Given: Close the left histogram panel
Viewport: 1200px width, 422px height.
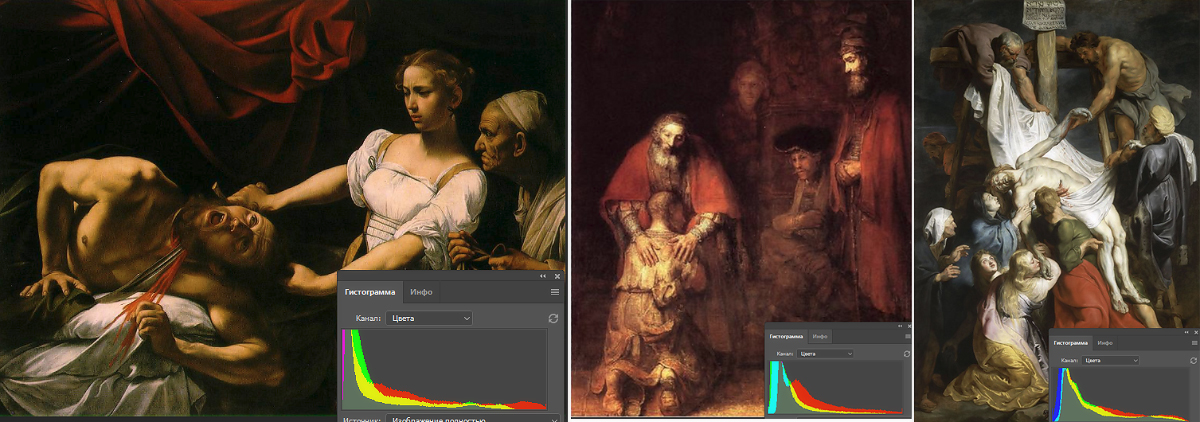Looking at the screenshot, I should tap(557, 276).
